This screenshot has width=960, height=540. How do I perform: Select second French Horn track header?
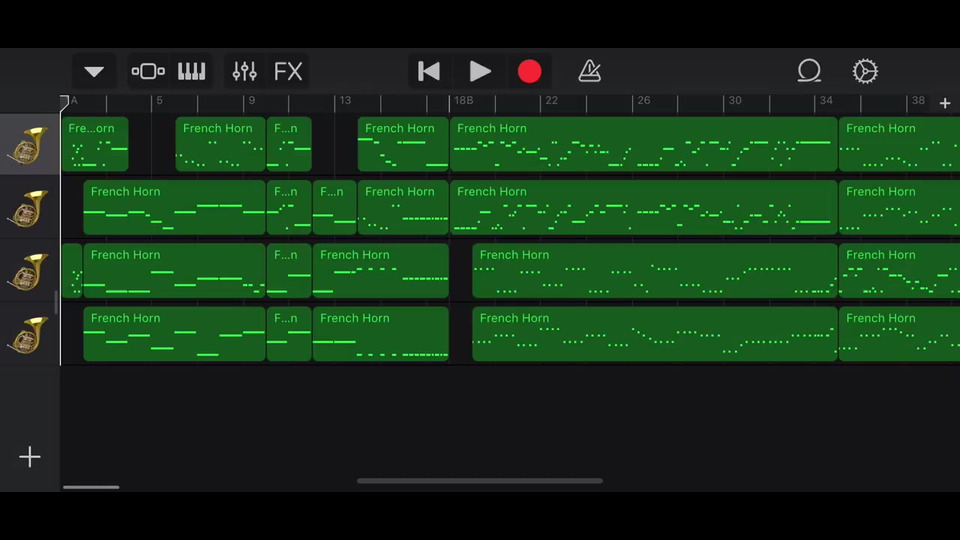[x=30, y=208]
